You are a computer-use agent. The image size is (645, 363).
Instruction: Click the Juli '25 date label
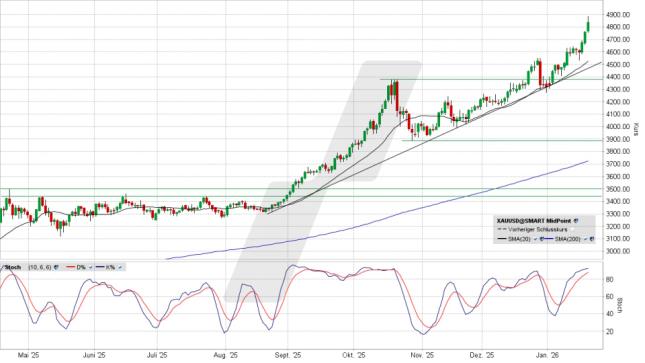[157, 355]
